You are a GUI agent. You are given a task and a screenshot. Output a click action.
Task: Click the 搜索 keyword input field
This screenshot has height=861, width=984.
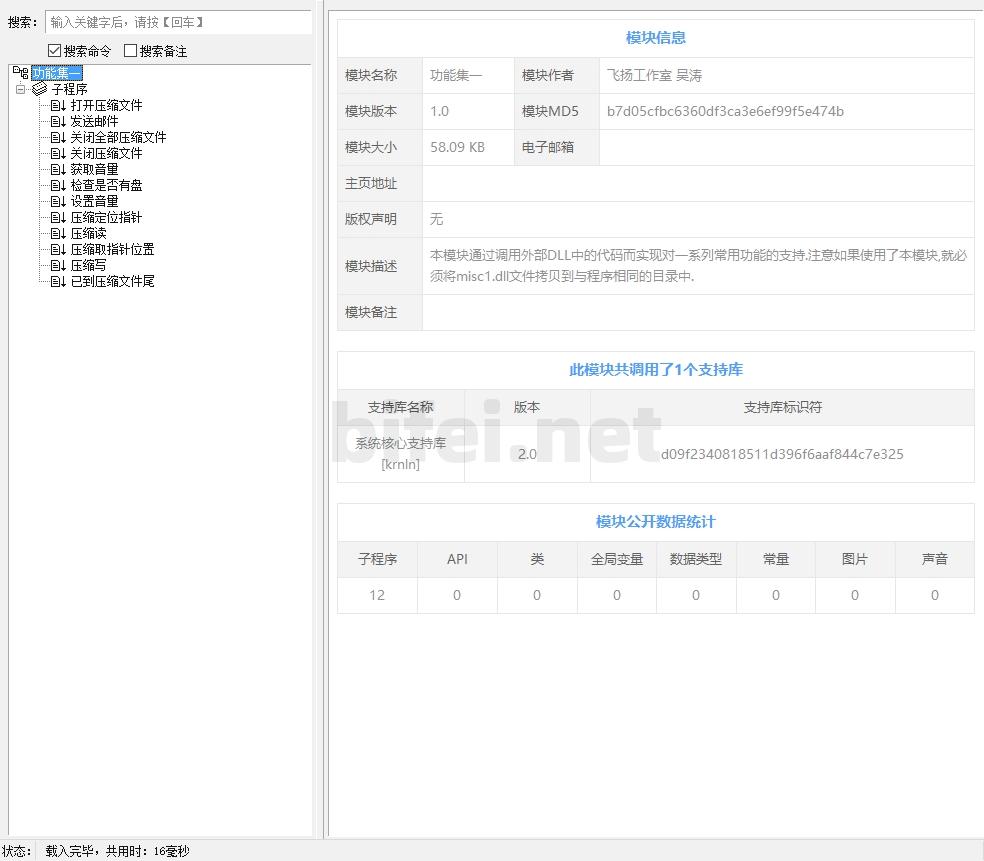[x=178, y=22]
